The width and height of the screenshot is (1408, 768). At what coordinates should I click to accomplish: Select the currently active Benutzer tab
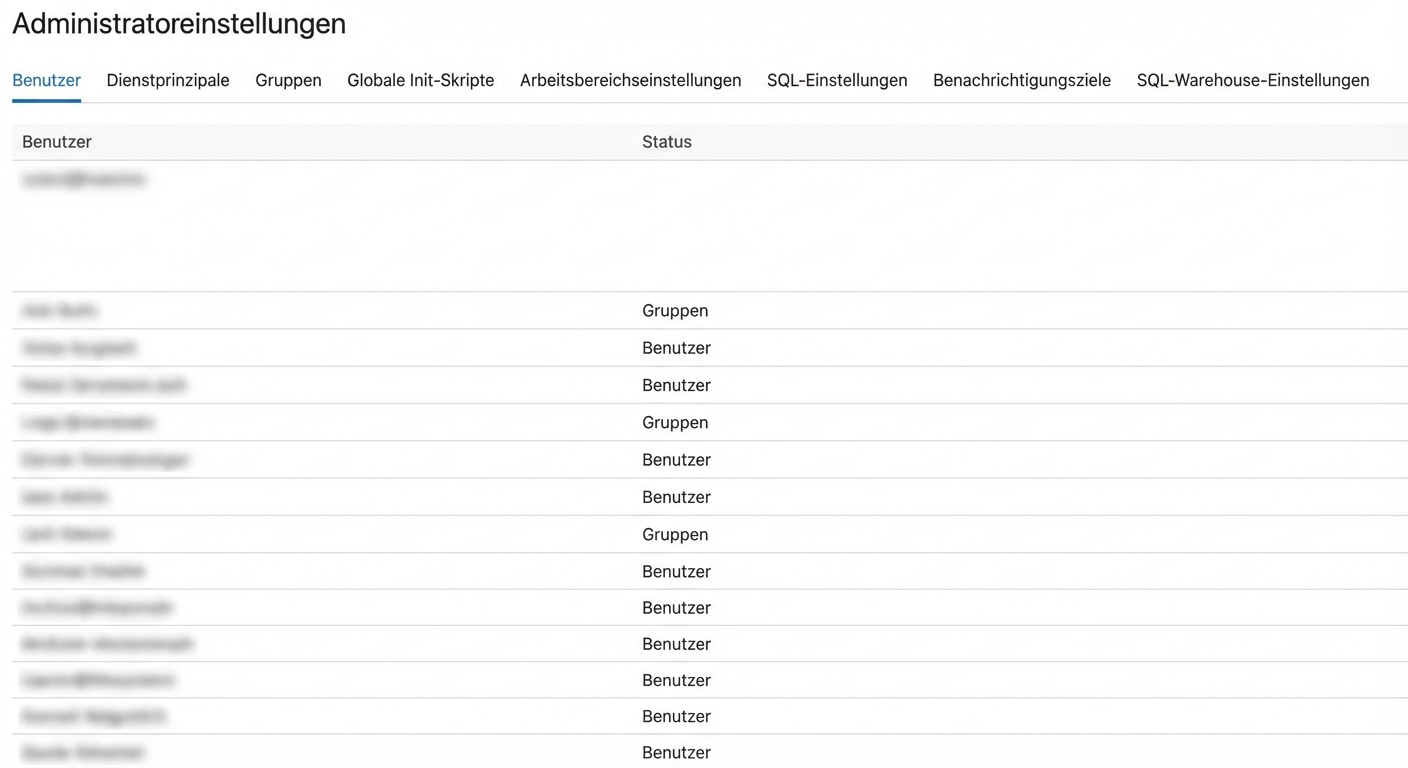46,80
